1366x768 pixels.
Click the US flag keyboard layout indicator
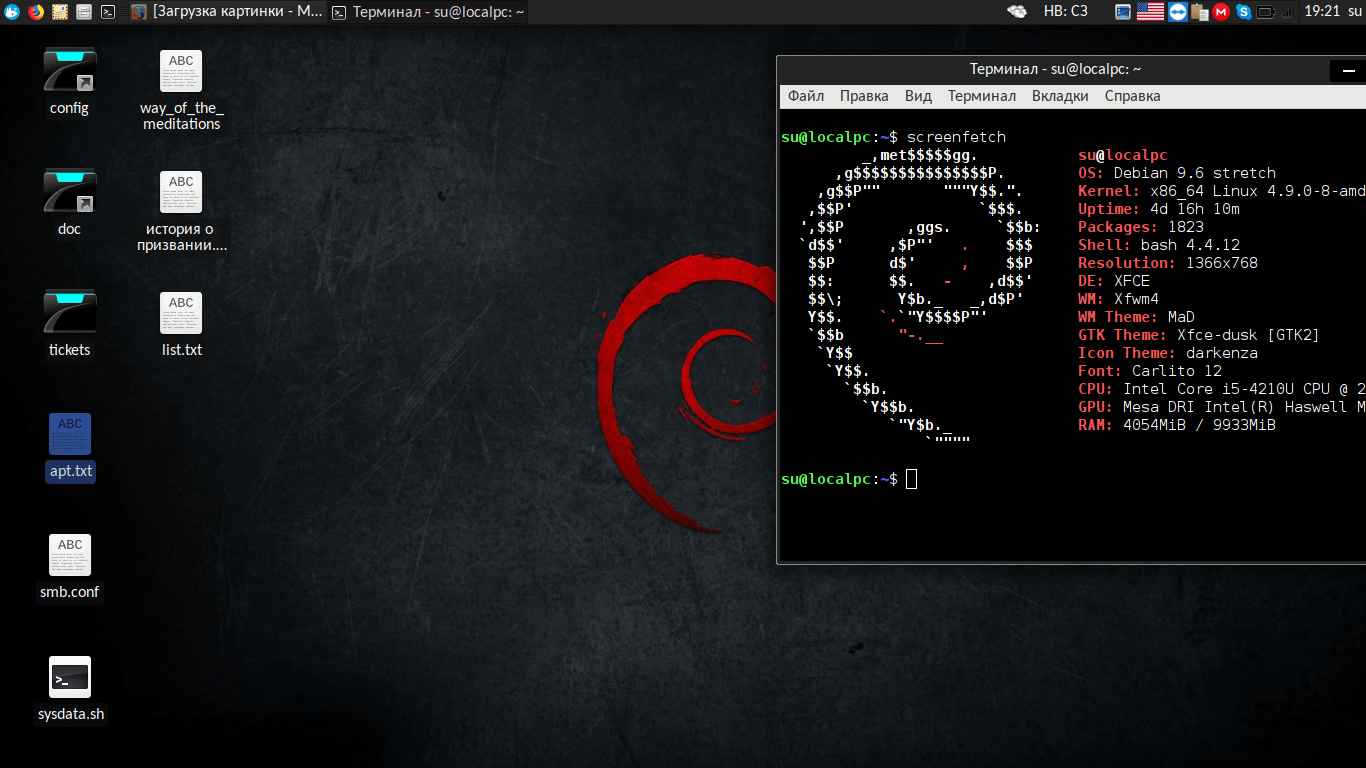click(1150, 12)
